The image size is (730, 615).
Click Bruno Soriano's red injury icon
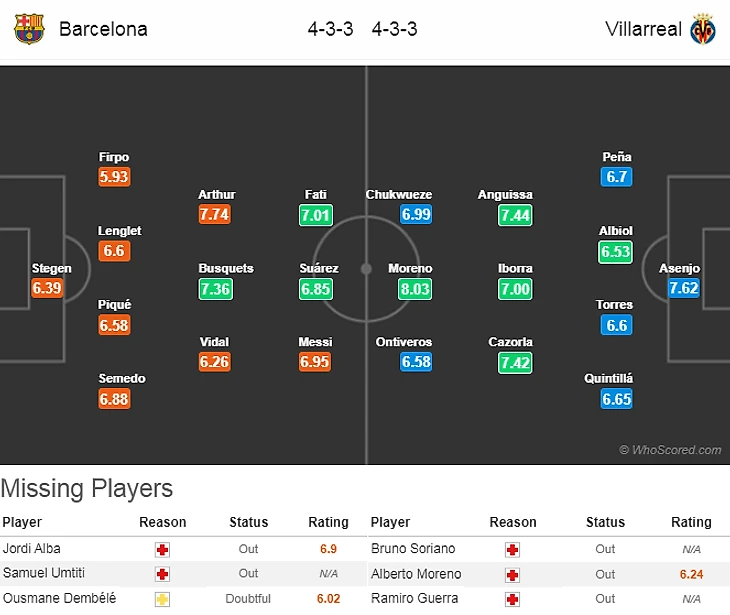512,549
